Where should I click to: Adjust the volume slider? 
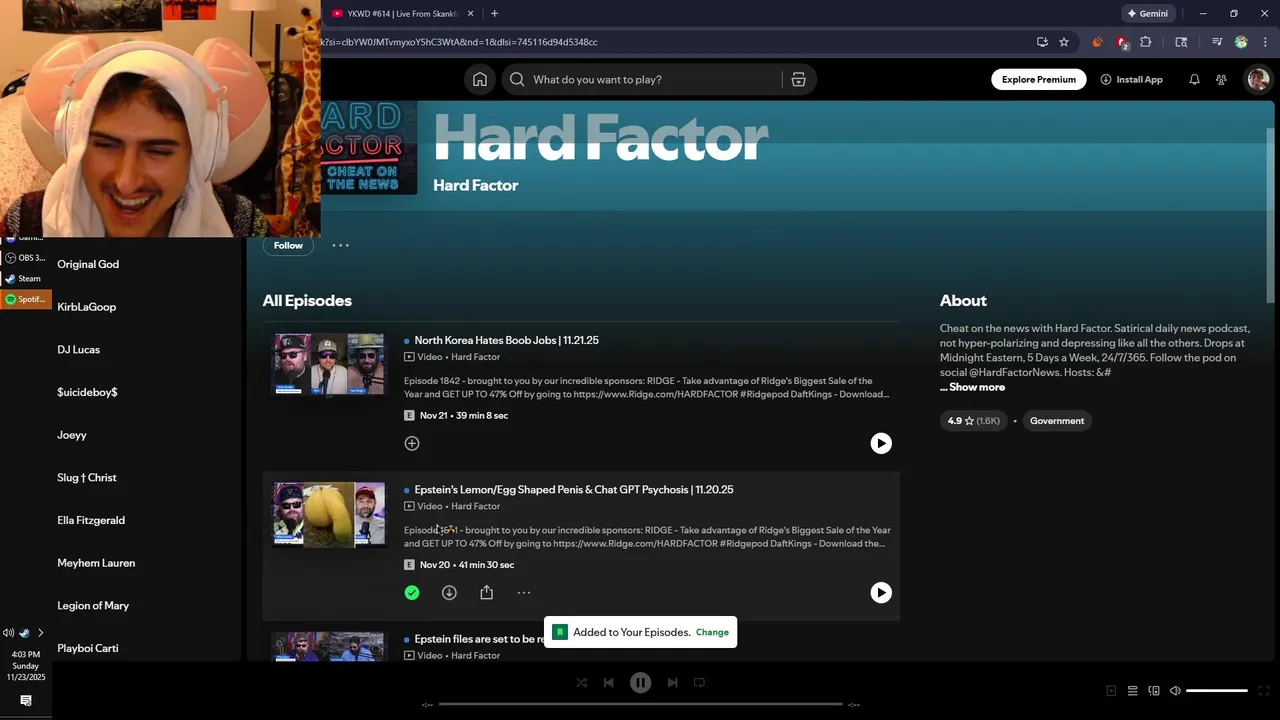pos(1217,691)
